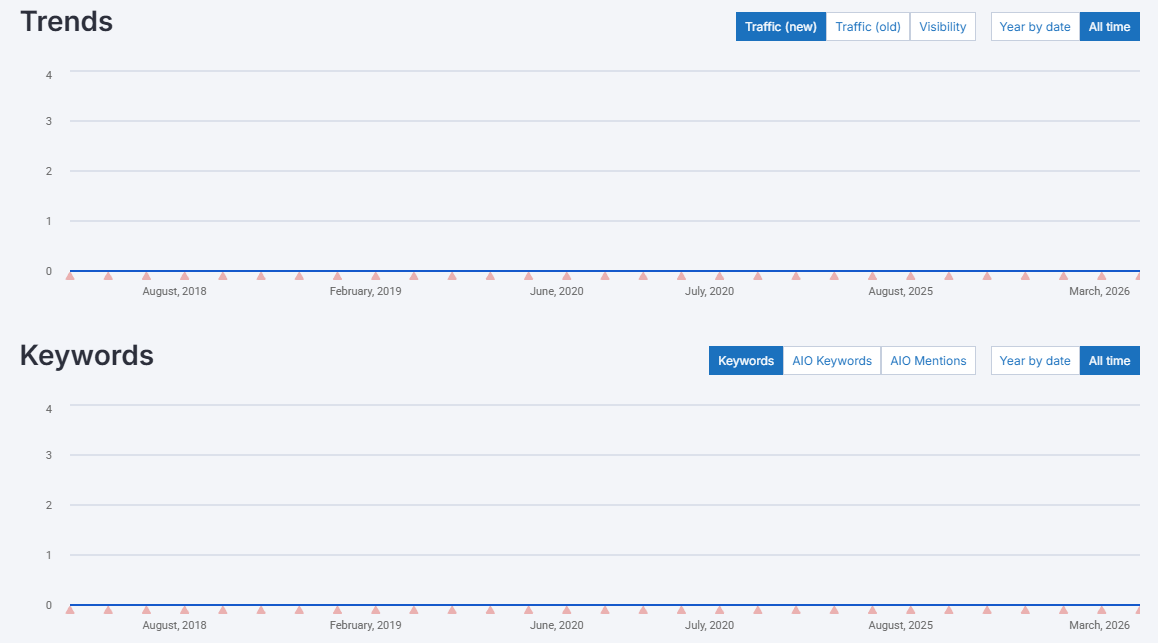Click August, 2025 label on Trends axis
Image resolution: width=1158 pixels, height=643 pixels.
point(900,292)
